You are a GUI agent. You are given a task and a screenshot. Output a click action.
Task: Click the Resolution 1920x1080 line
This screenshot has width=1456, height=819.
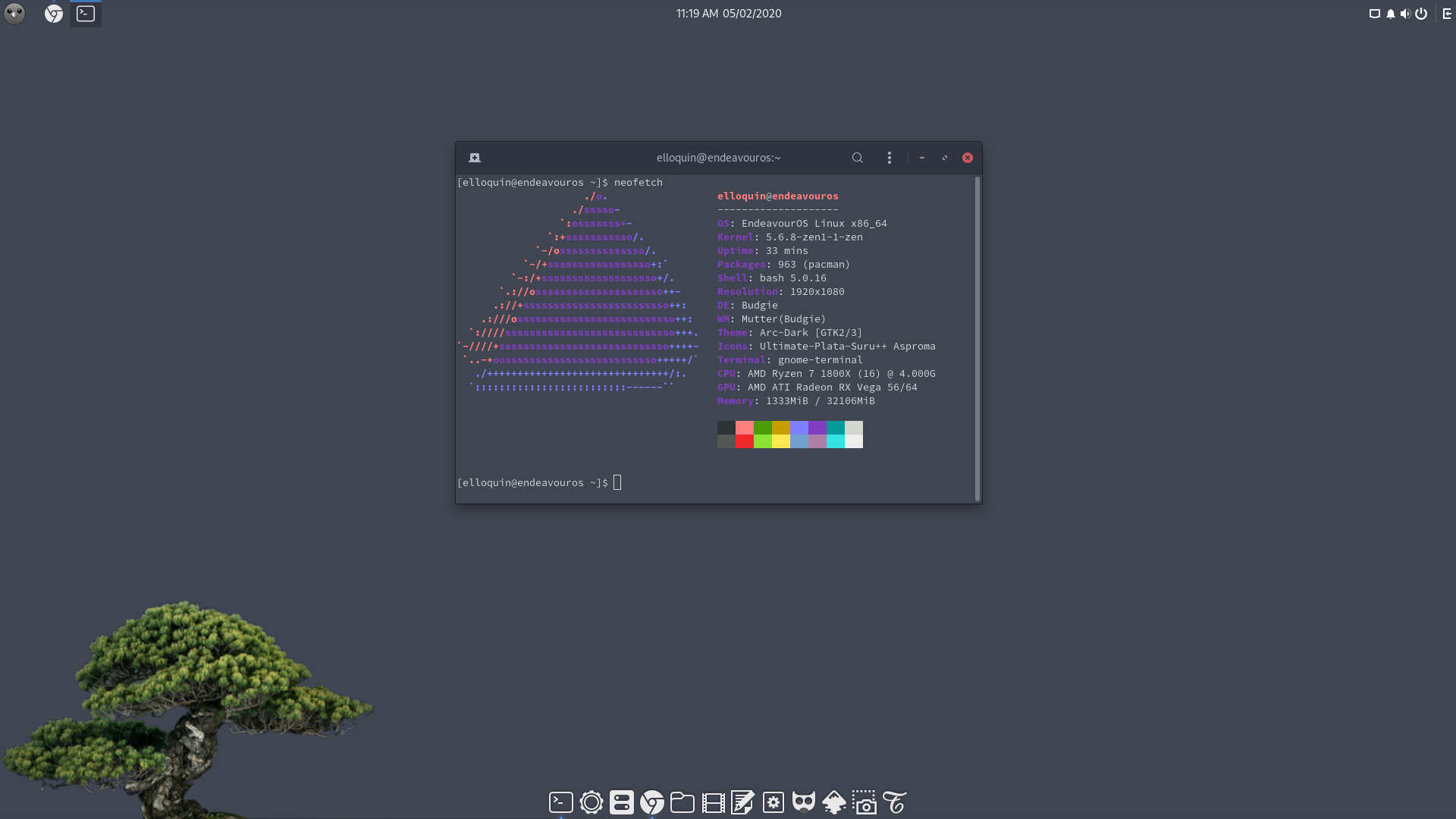click(x=781, y=291)
